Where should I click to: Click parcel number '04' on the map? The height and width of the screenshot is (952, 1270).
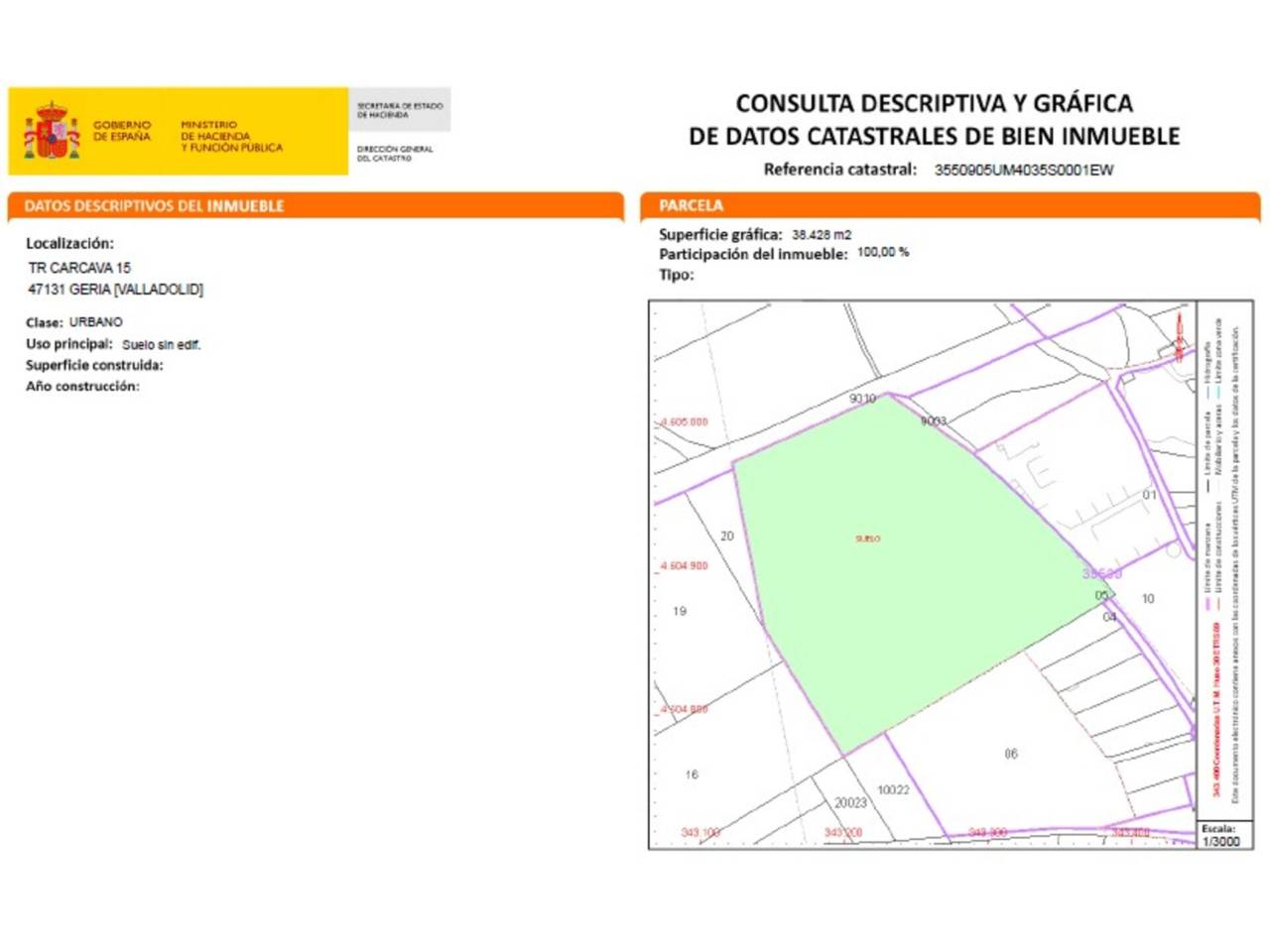pos(1109,617)
